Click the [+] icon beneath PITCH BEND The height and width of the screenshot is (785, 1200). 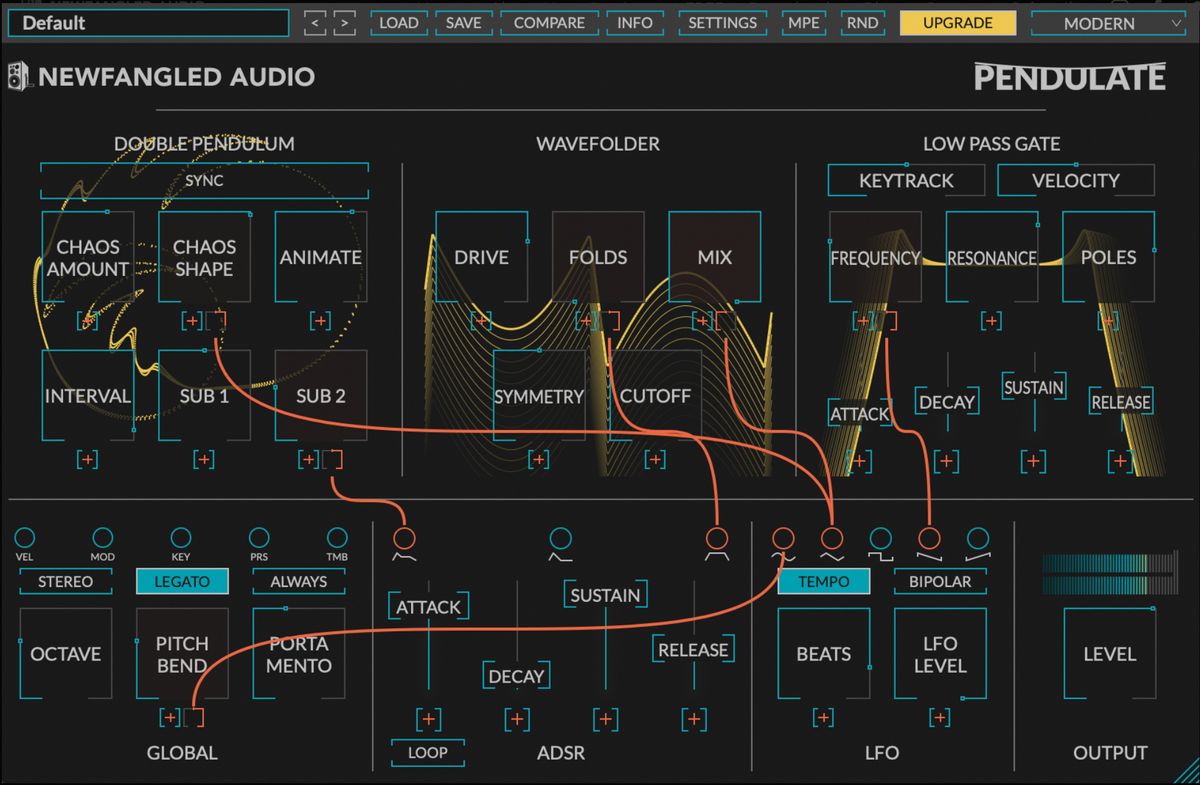(x=172, y=716)
